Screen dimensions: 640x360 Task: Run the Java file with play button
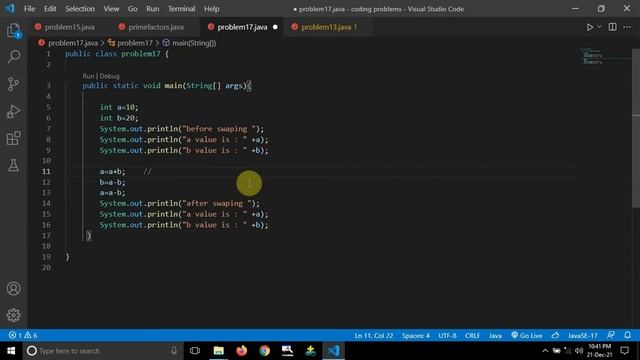590,27
